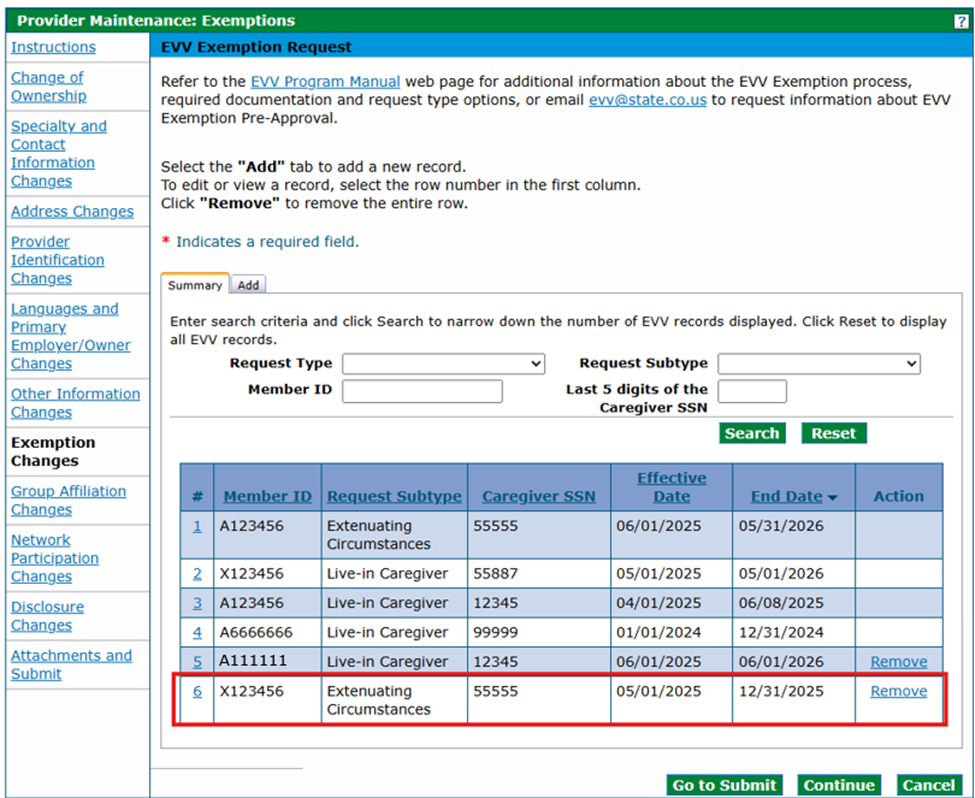This screenshot has height=798, width=975.
Task: Open Address Changes page
Action: click(72, 211)
